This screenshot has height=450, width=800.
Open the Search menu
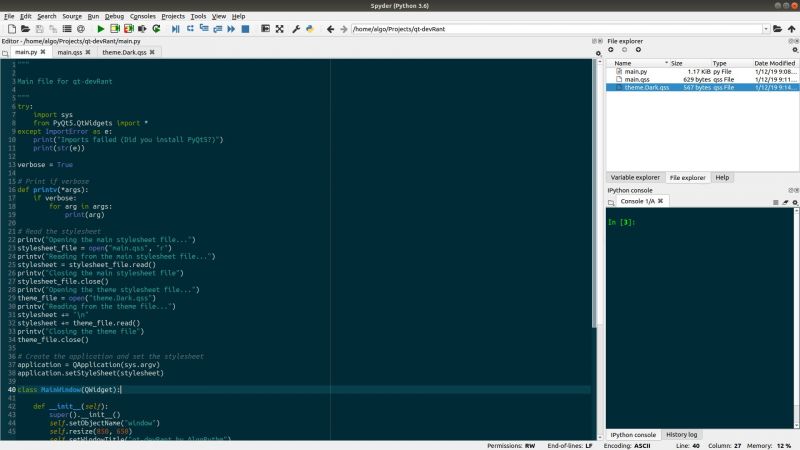tap(46, 16)
